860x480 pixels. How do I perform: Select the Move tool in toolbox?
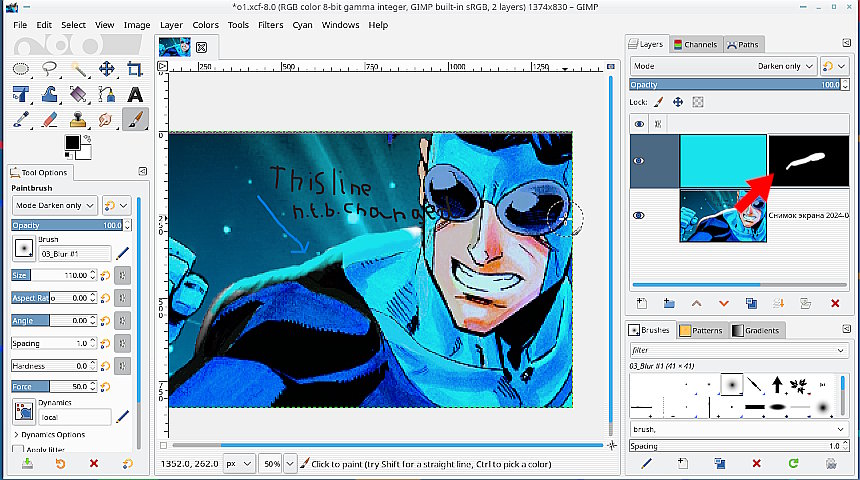tap(106, 69)
